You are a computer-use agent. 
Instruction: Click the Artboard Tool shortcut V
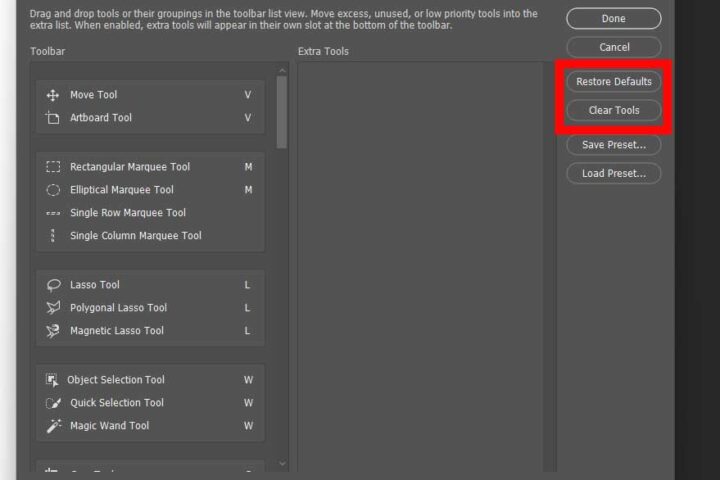(248, 118)
